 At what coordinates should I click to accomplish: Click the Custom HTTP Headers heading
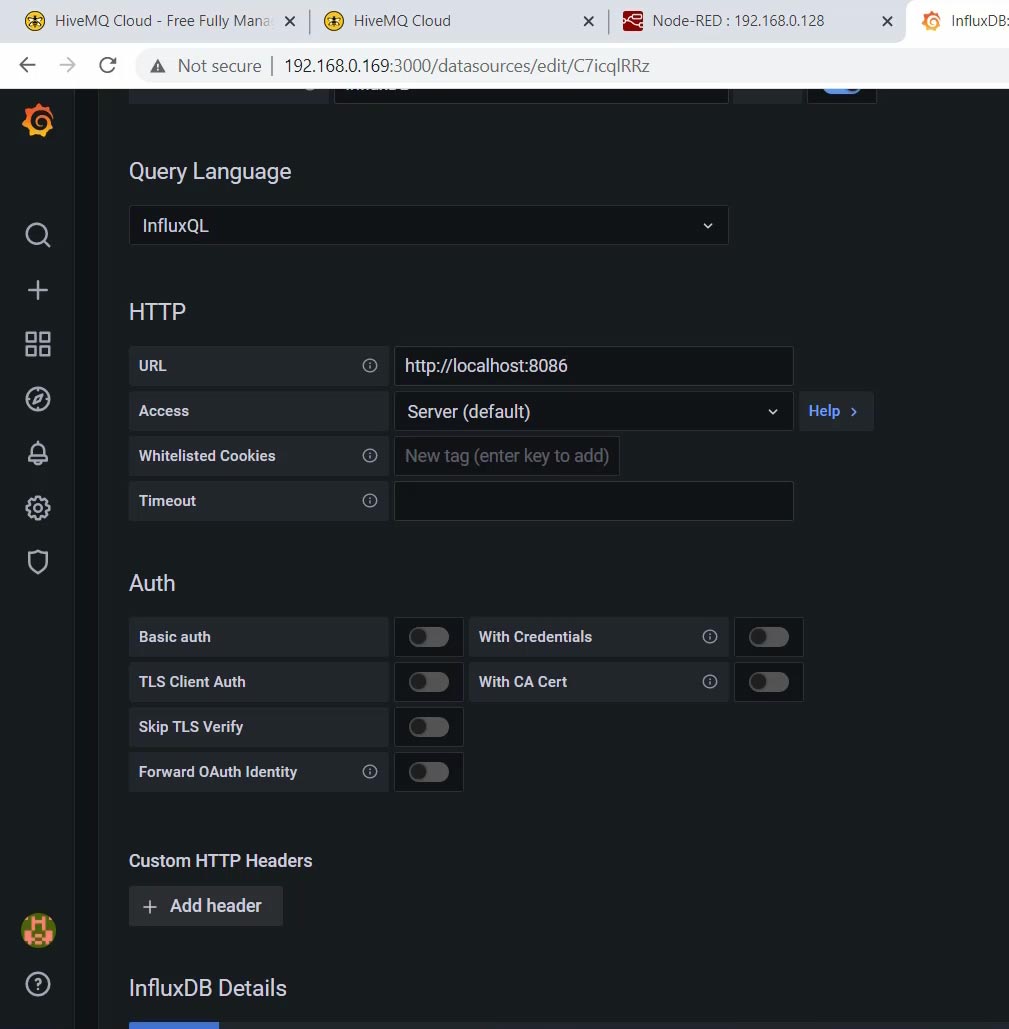[220, 860]
